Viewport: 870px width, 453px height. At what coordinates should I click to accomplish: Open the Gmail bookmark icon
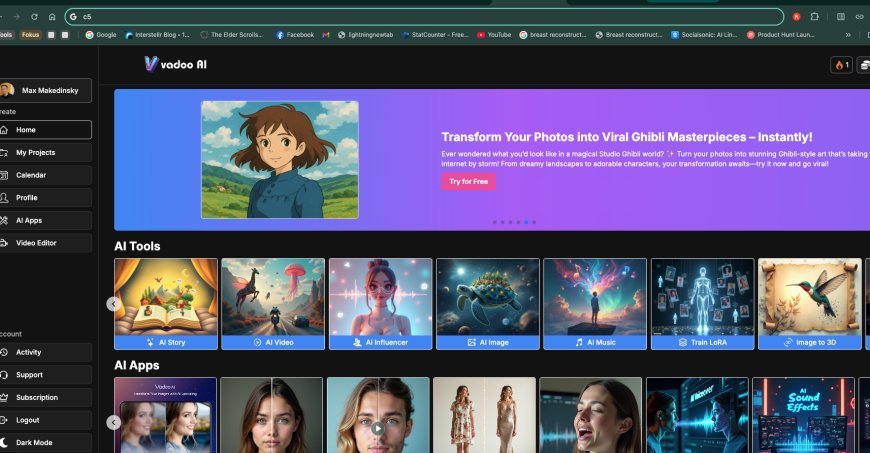326,34
